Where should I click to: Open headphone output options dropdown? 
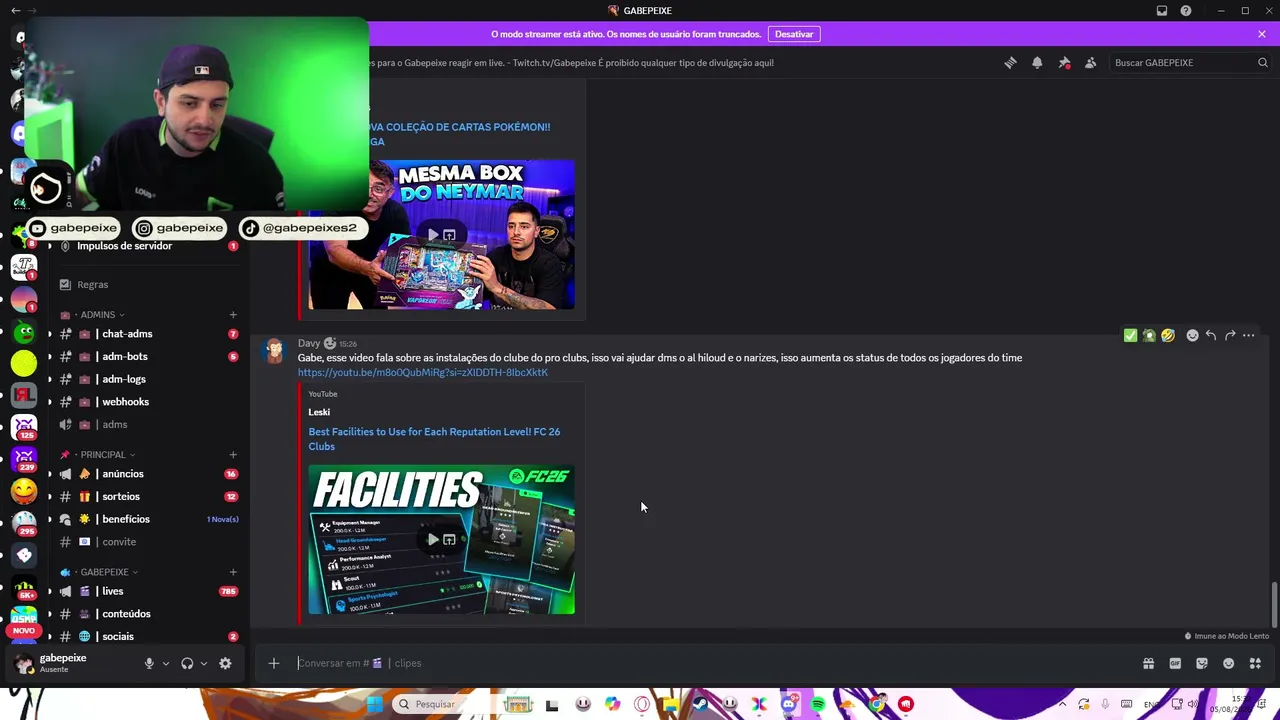(204, 663)
